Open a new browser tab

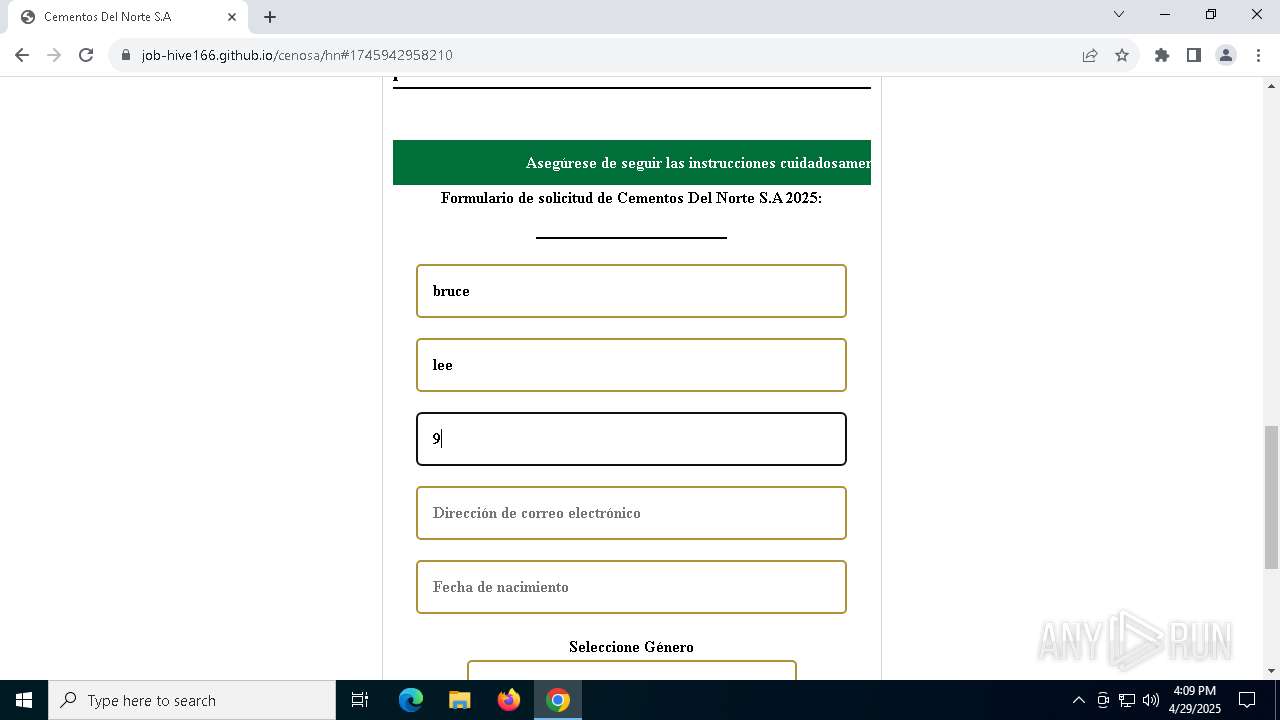coord(270,17)
